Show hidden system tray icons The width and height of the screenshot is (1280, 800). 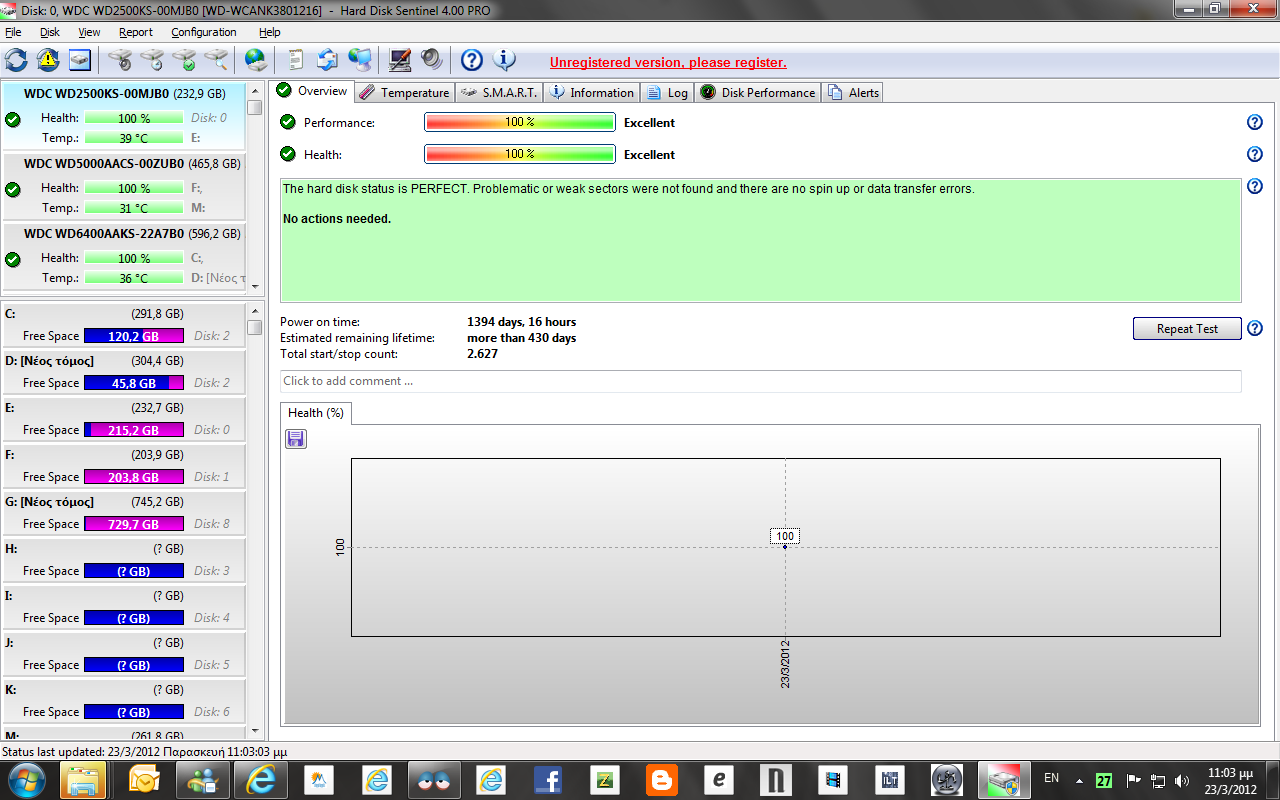(1079, 780)
